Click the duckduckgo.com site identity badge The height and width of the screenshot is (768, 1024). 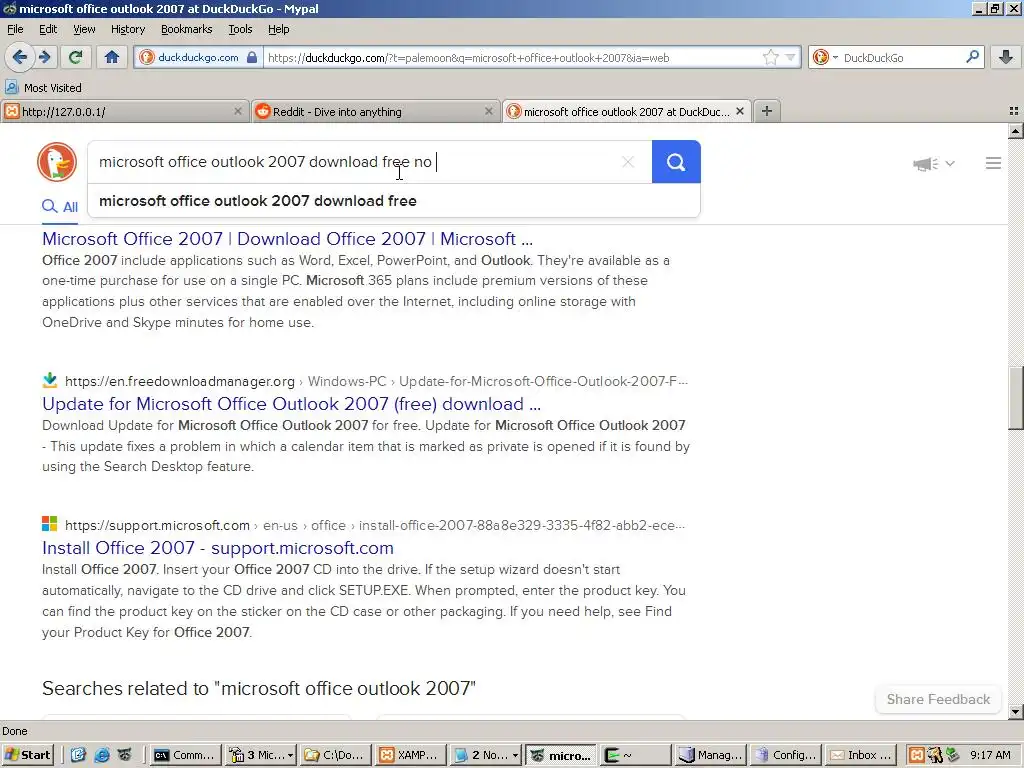(x=199, y=57)
